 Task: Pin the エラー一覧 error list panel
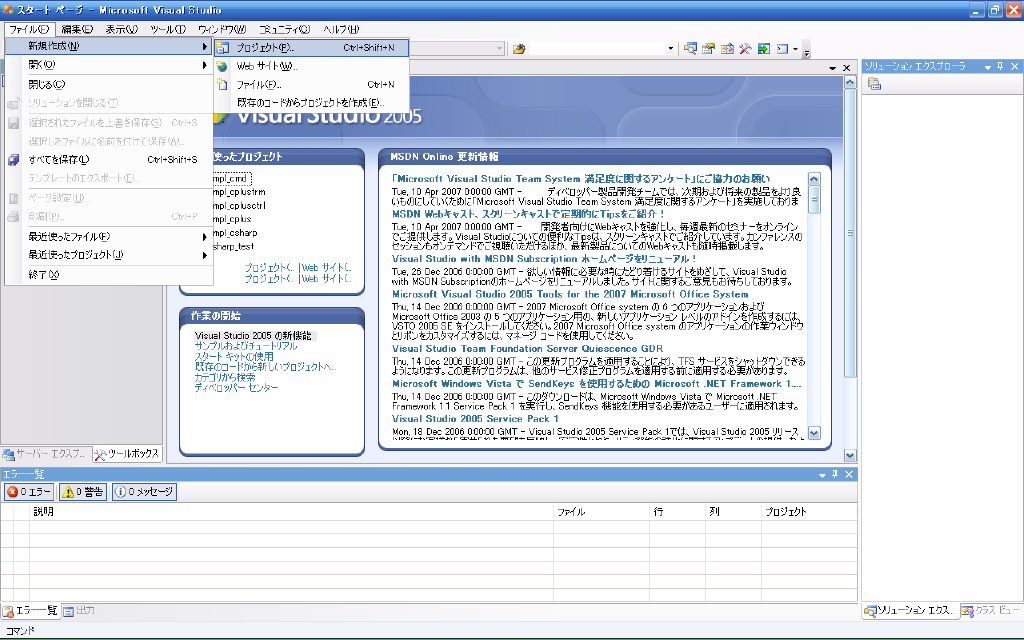[835, 474]
